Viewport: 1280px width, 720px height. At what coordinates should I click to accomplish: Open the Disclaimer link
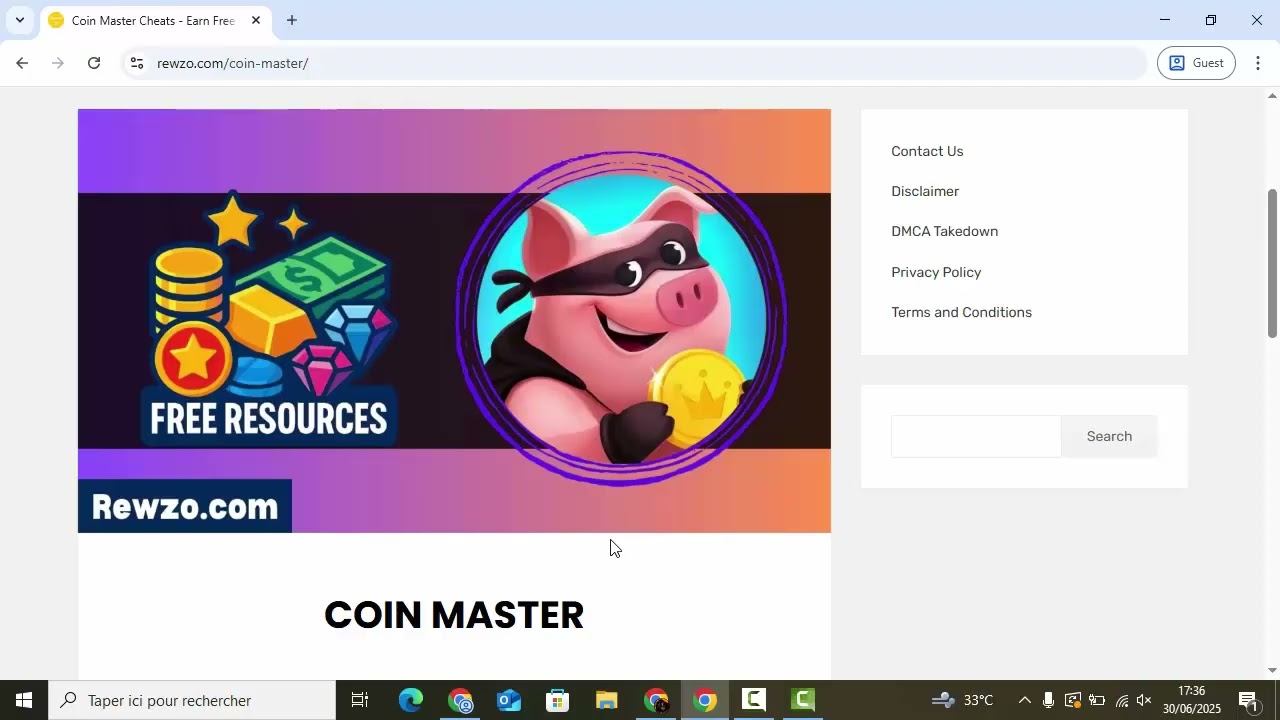(925, 191)
